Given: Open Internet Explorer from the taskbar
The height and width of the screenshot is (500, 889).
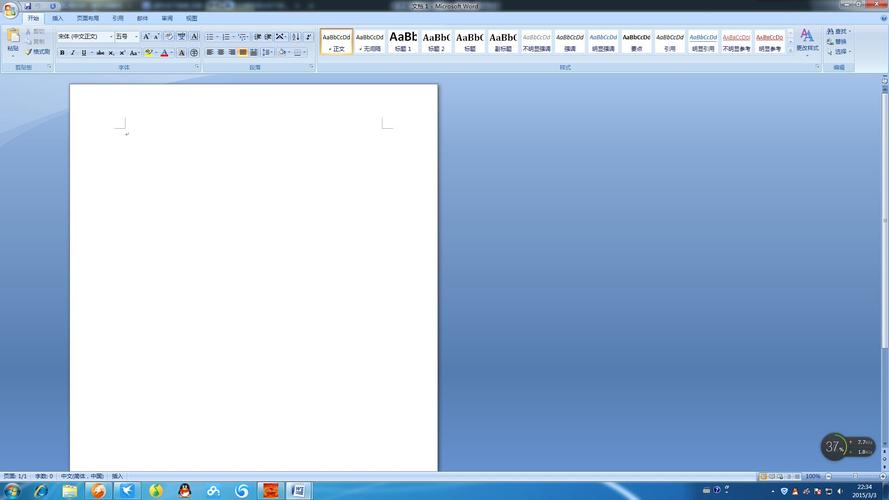Looking at the screenshot, I should 41,491.
